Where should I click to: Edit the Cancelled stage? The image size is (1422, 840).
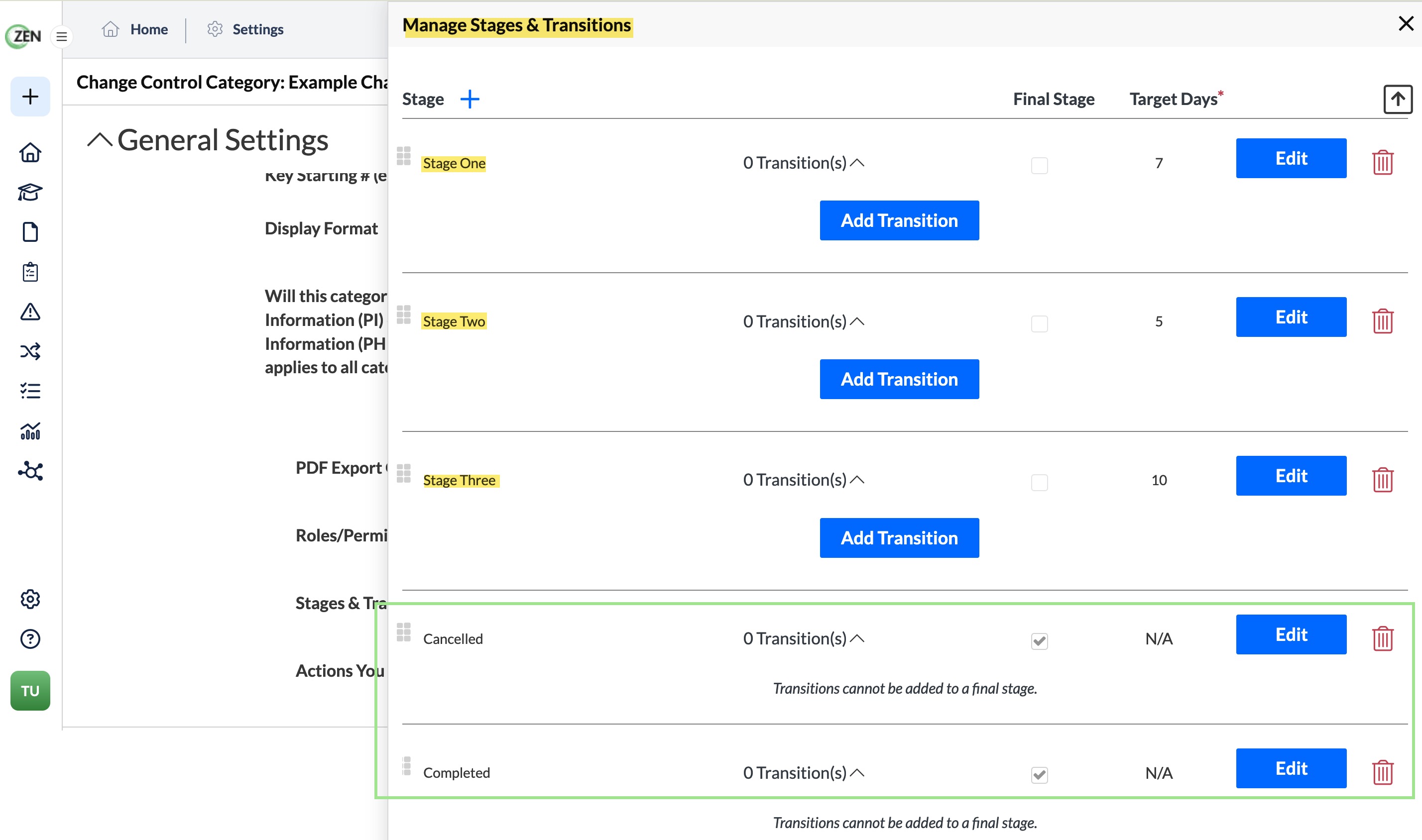(1291, 634)
